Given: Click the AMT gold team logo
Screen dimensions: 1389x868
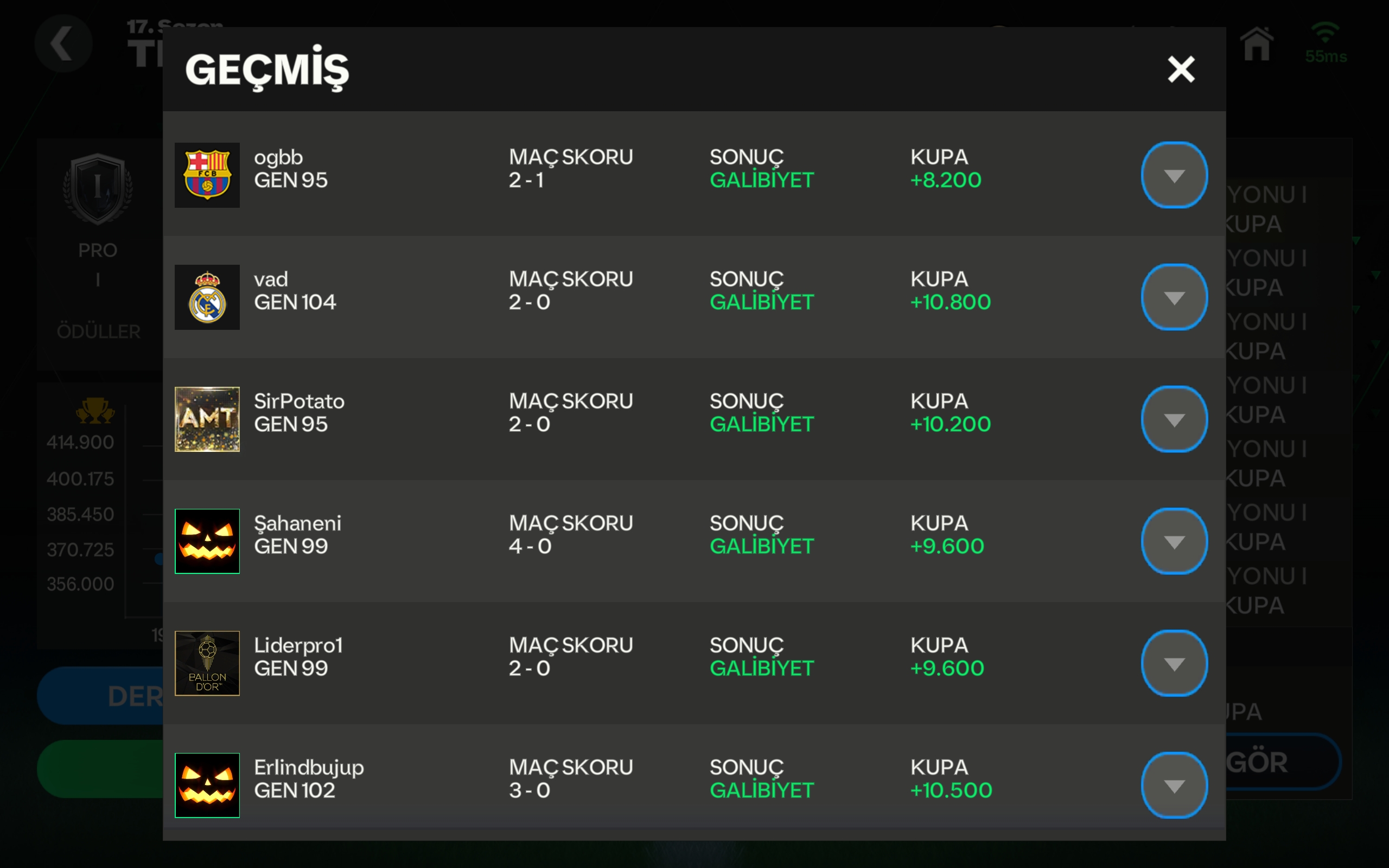Looking at the screenshot, I should (x=207, y=419).
